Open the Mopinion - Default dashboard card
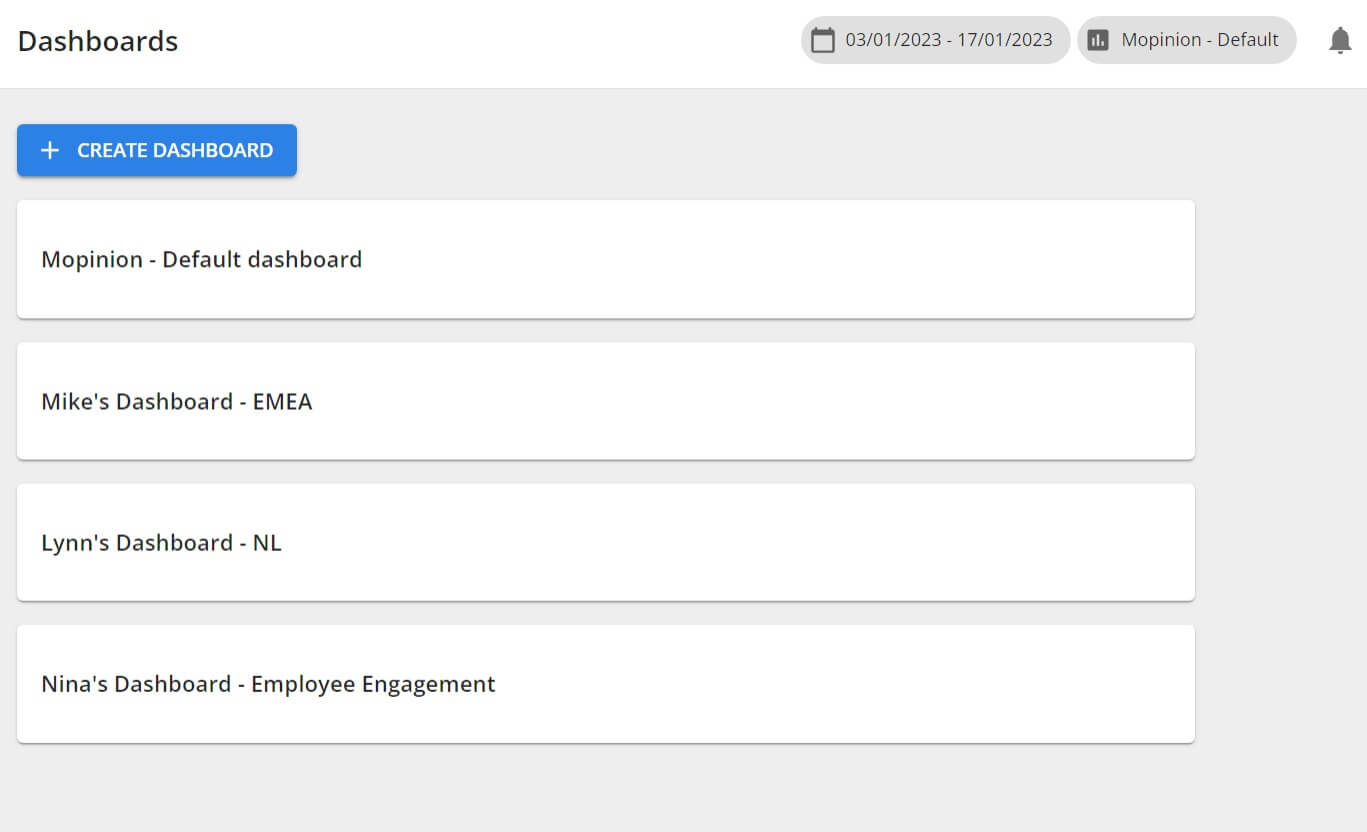1367x832 pixels. [605, 259]
